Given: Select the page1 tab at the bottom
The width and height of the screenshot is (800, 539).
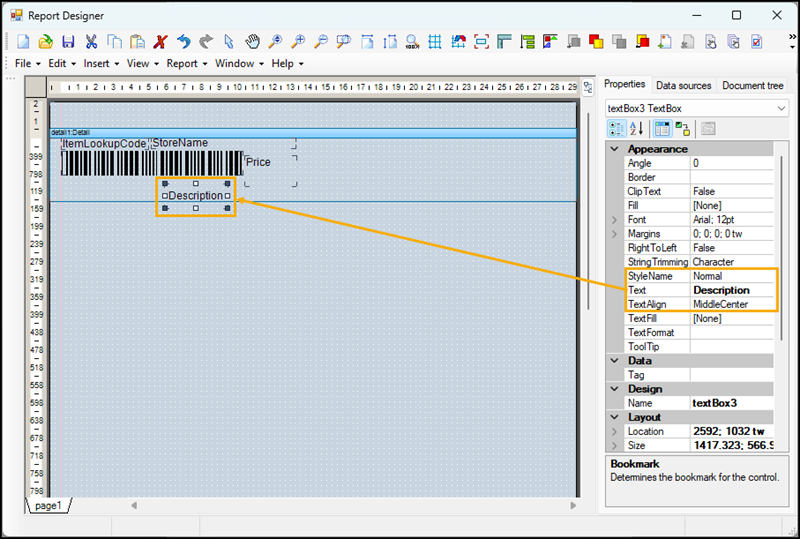Looking at the screenshot, I should coord(48,505).
